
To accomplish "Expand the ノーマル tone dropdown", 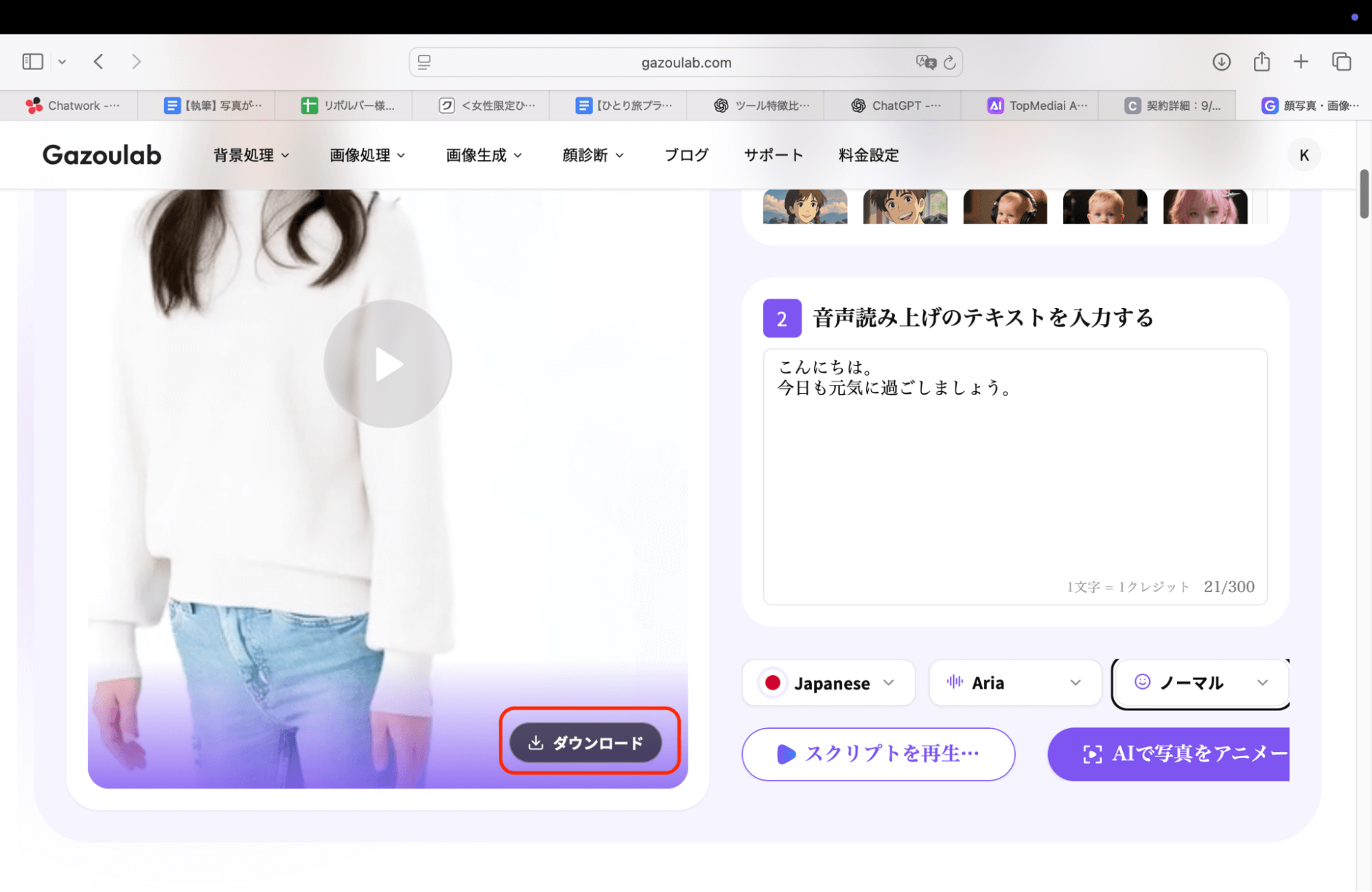I will tap(1200, 682).
